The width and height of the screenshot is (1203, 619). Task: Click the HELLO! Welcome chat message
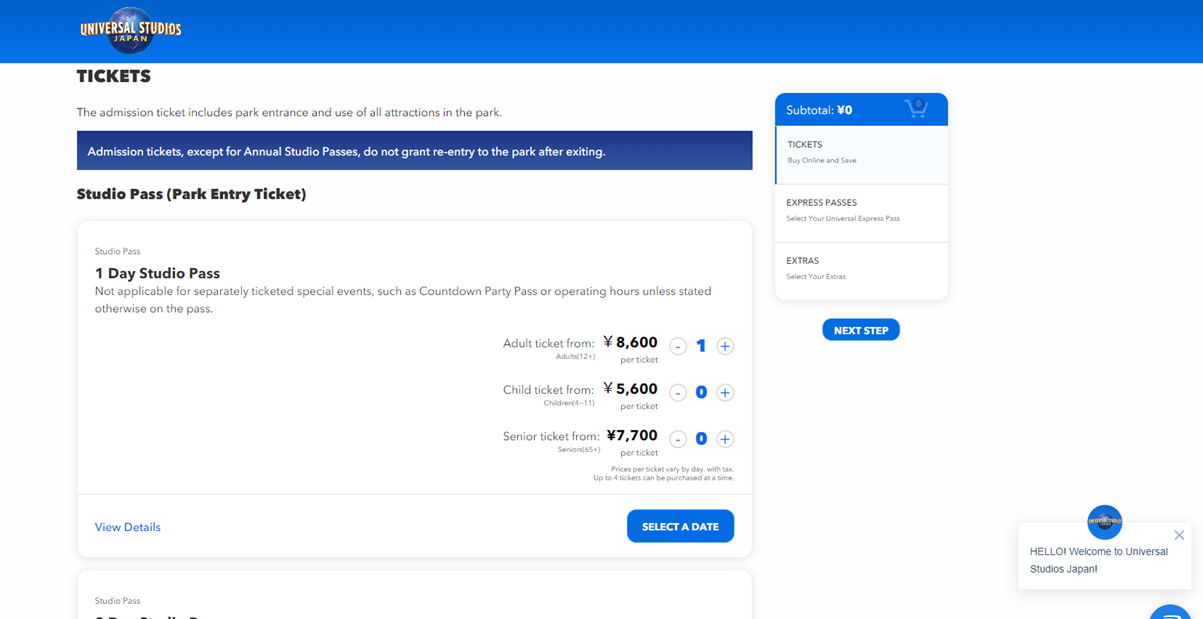coord(1099,560)
